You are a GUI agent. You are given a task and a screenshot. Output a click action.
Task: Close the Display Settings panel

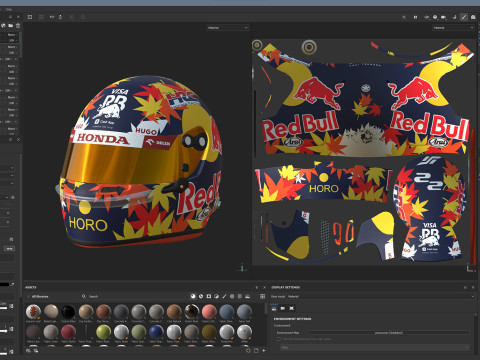473,287
